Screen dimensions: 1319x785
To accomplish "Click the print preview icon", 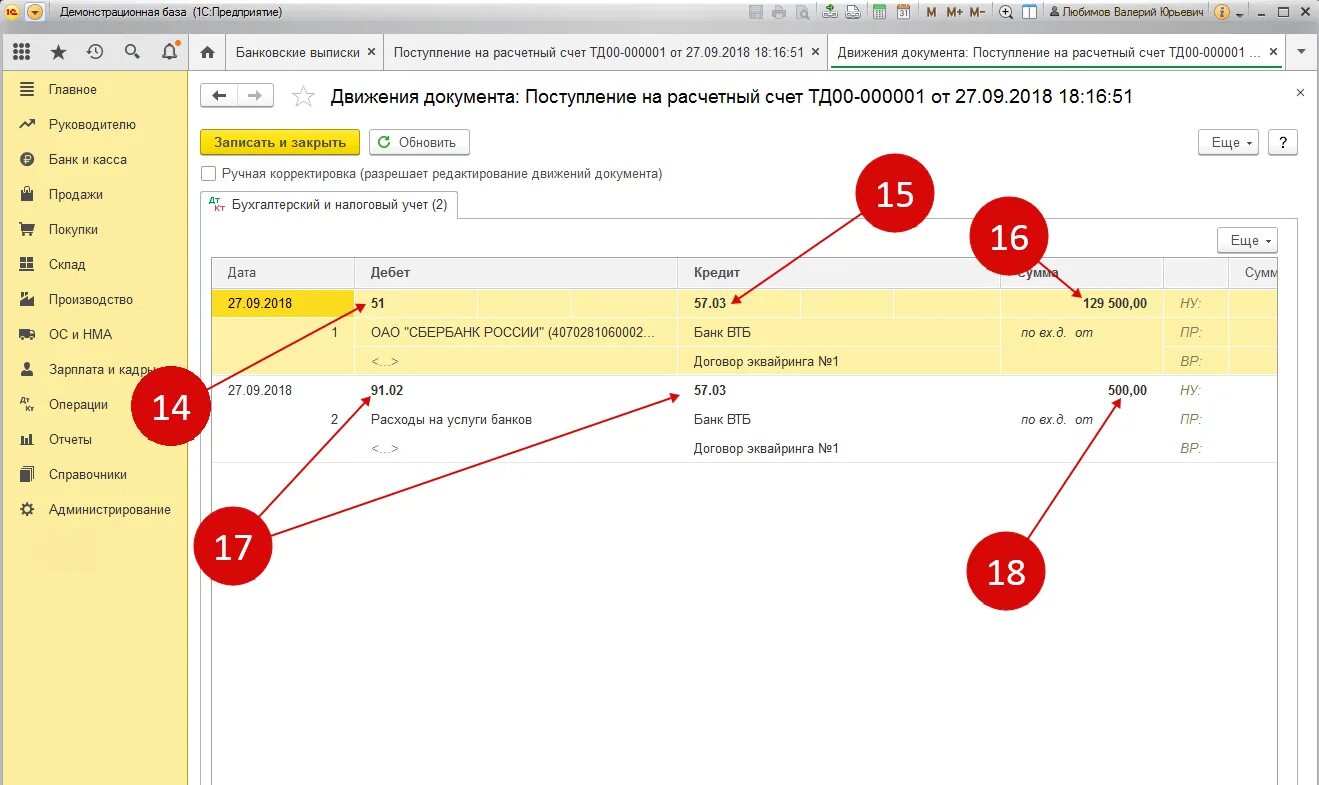I will 802,12.
